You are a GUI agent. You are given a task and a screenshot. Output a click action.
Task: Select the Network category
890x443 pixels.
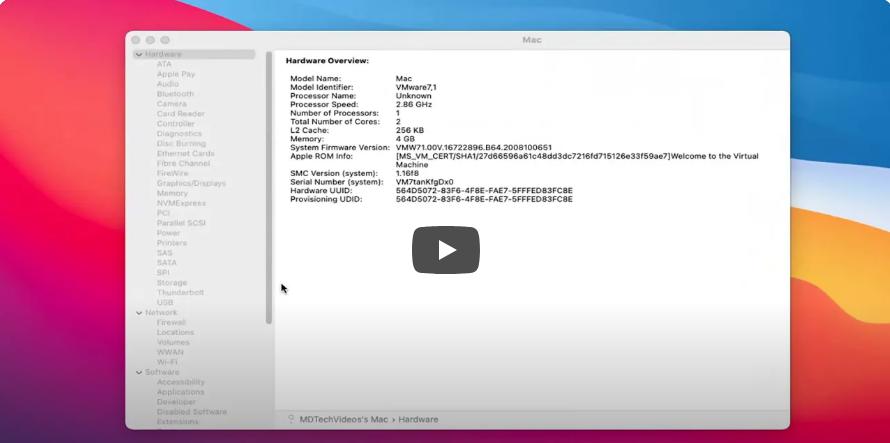click(161, 313)
